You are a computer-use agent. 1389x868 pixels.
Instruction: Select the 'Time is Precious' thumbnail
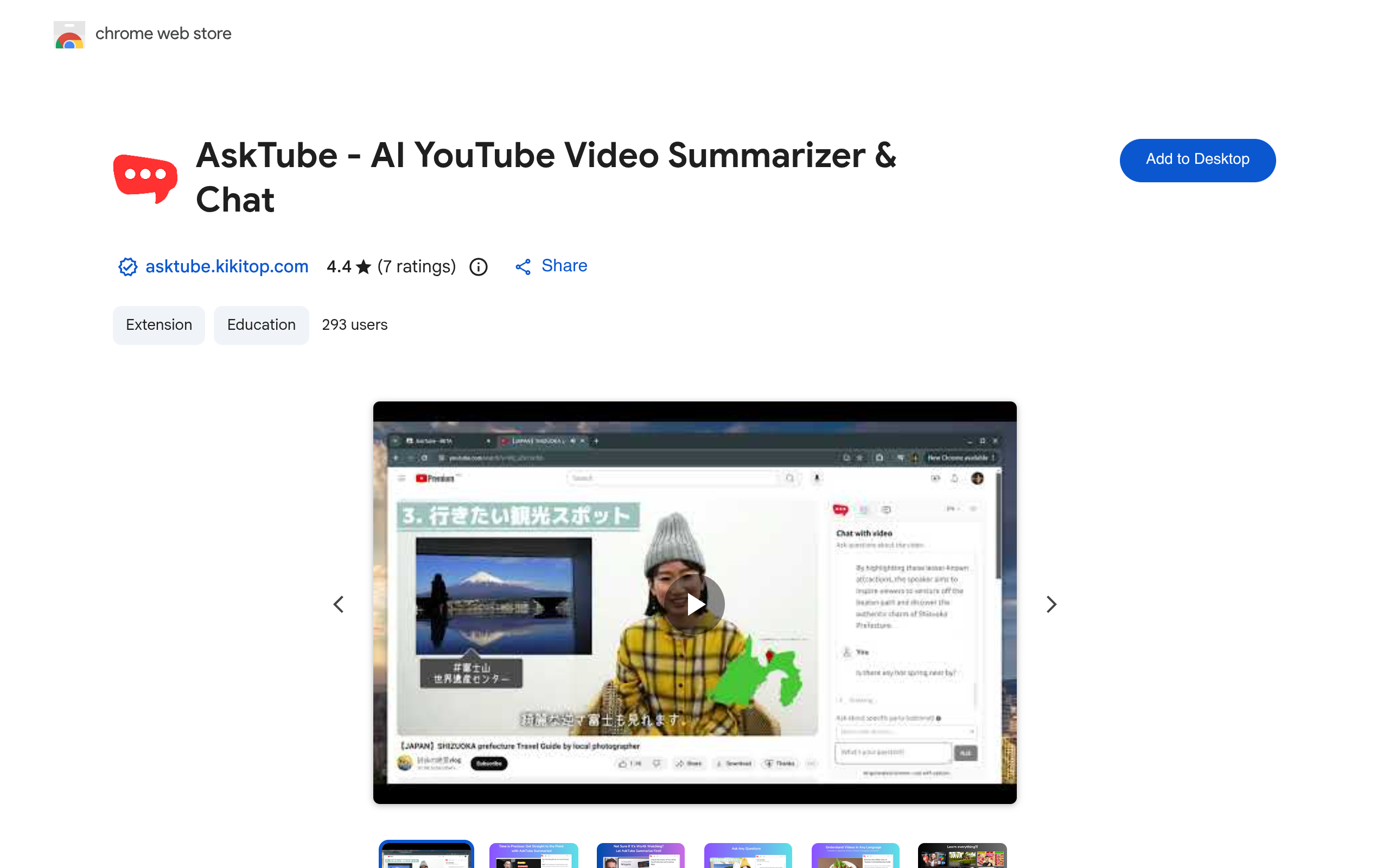534,856
